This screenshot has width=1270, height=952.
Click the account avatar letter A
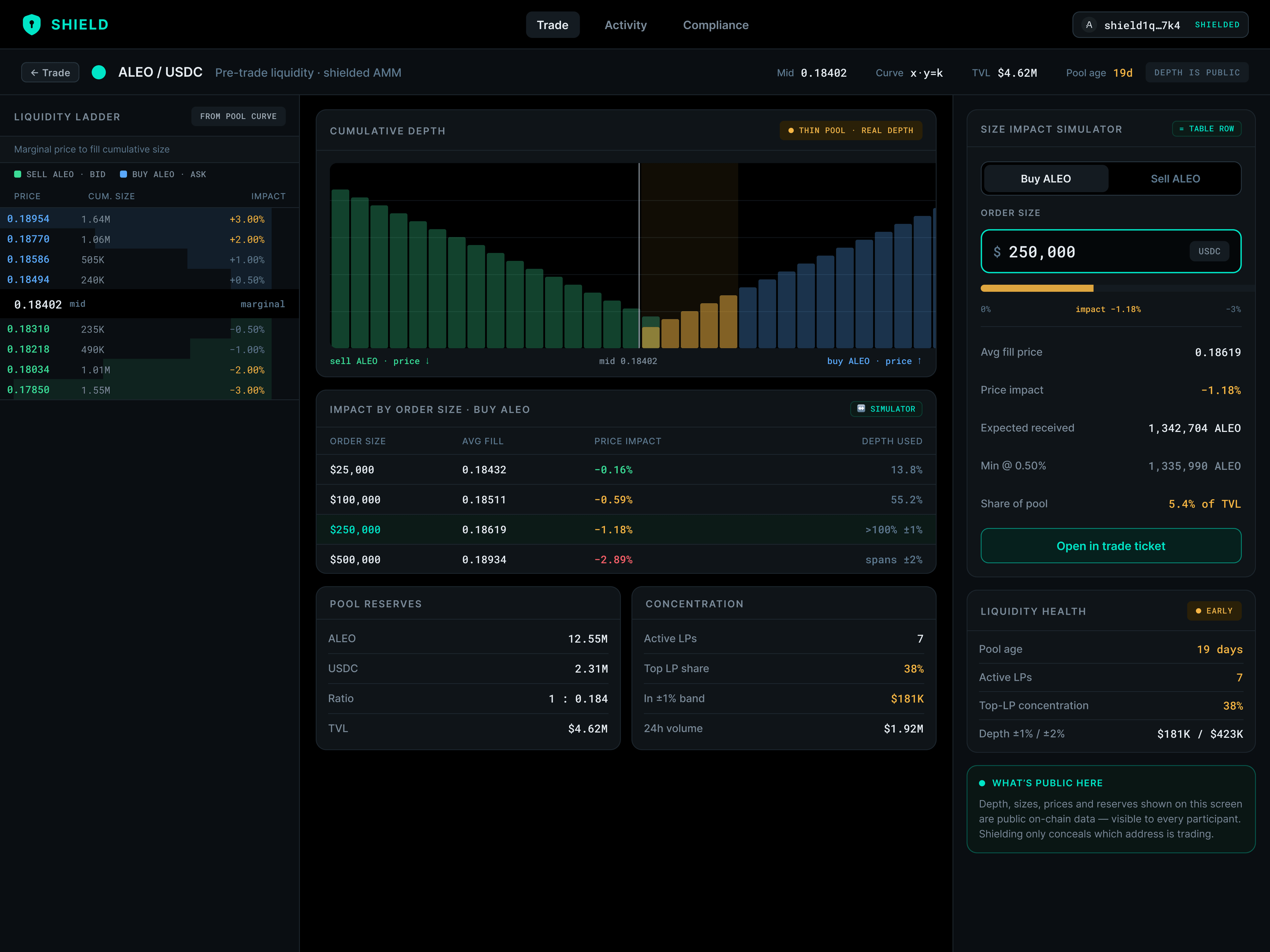coord(1088,25)
